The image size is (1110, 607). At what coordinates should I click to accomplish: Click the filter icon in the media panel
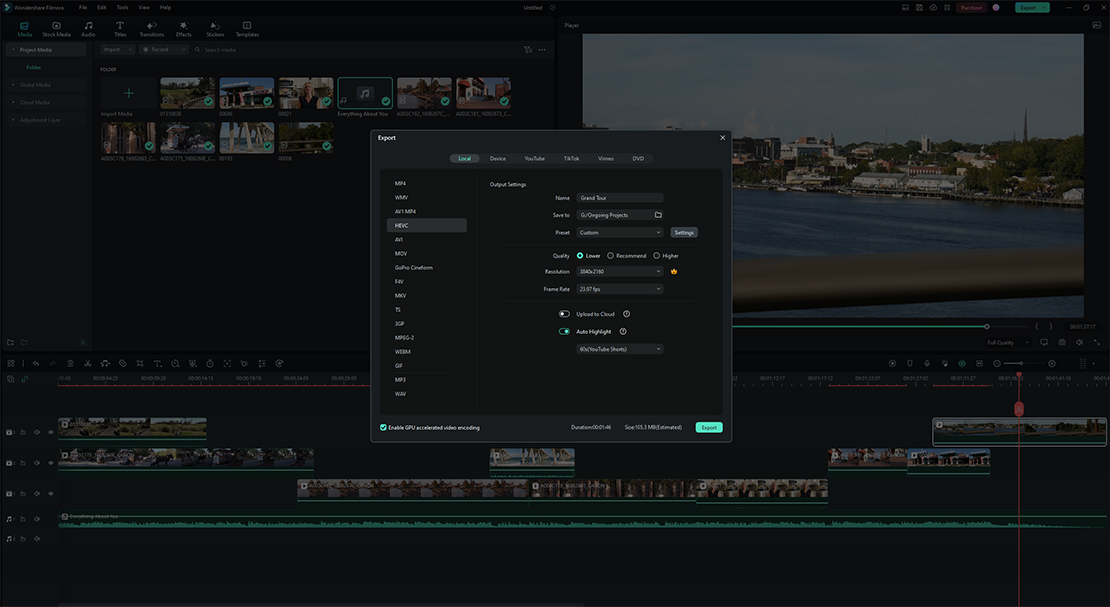(527, 50)
